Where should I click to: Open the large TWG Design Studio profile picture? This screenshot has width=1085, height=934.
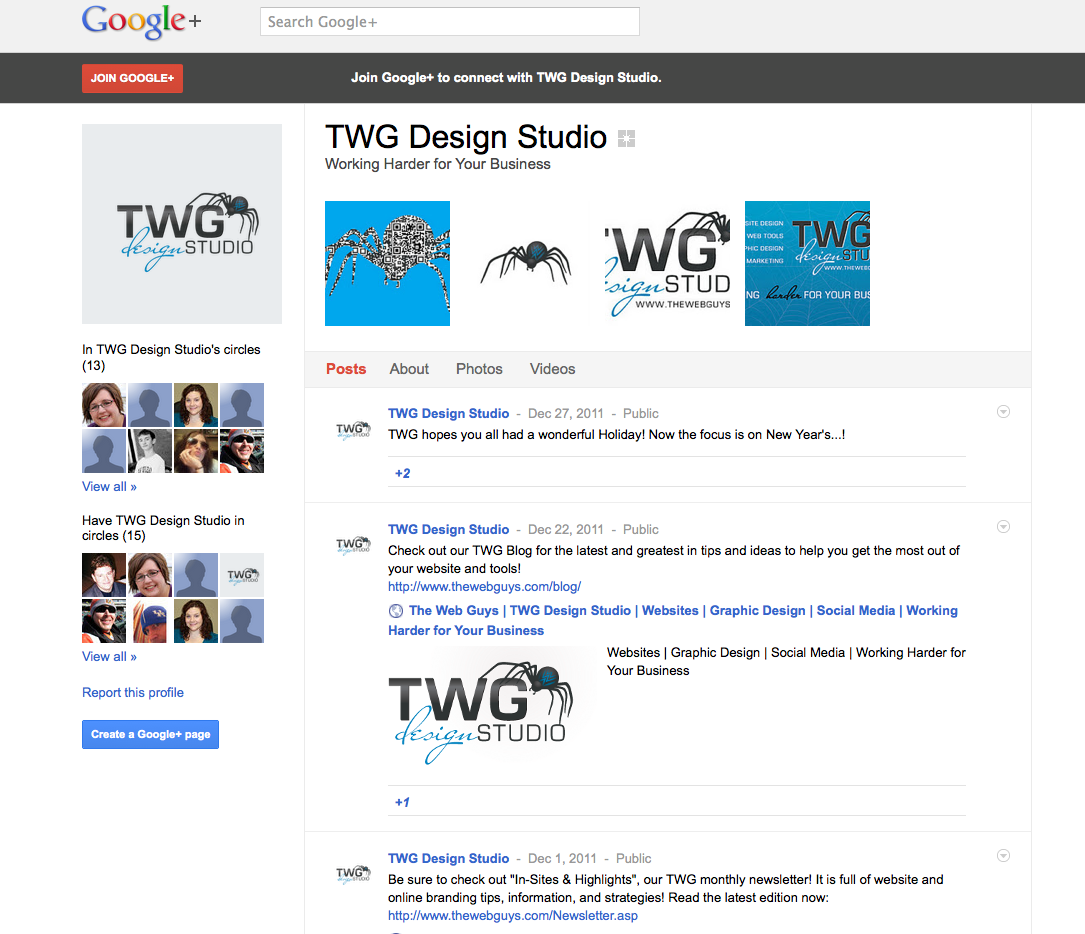point(182,224)
